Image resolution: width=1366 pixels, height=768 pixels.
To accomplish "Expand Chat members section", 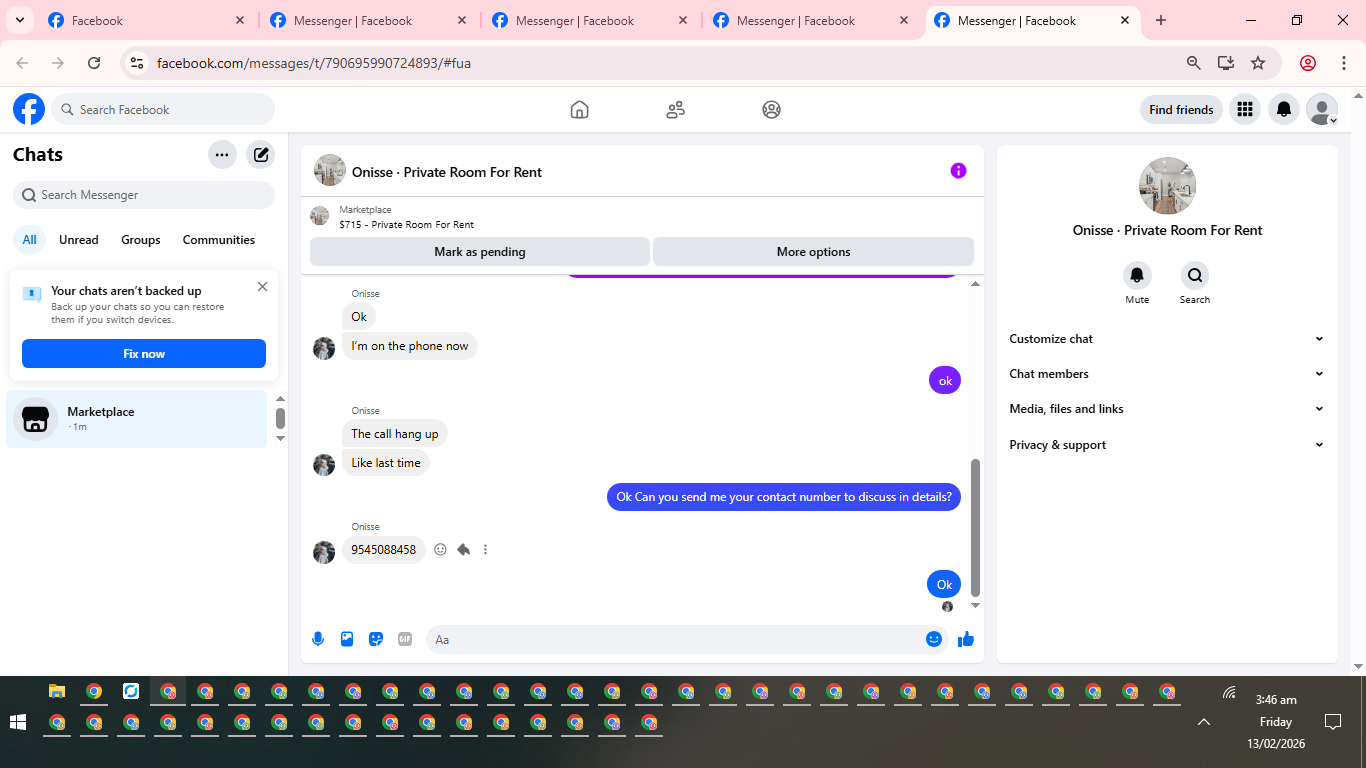I will point(1167,374).
